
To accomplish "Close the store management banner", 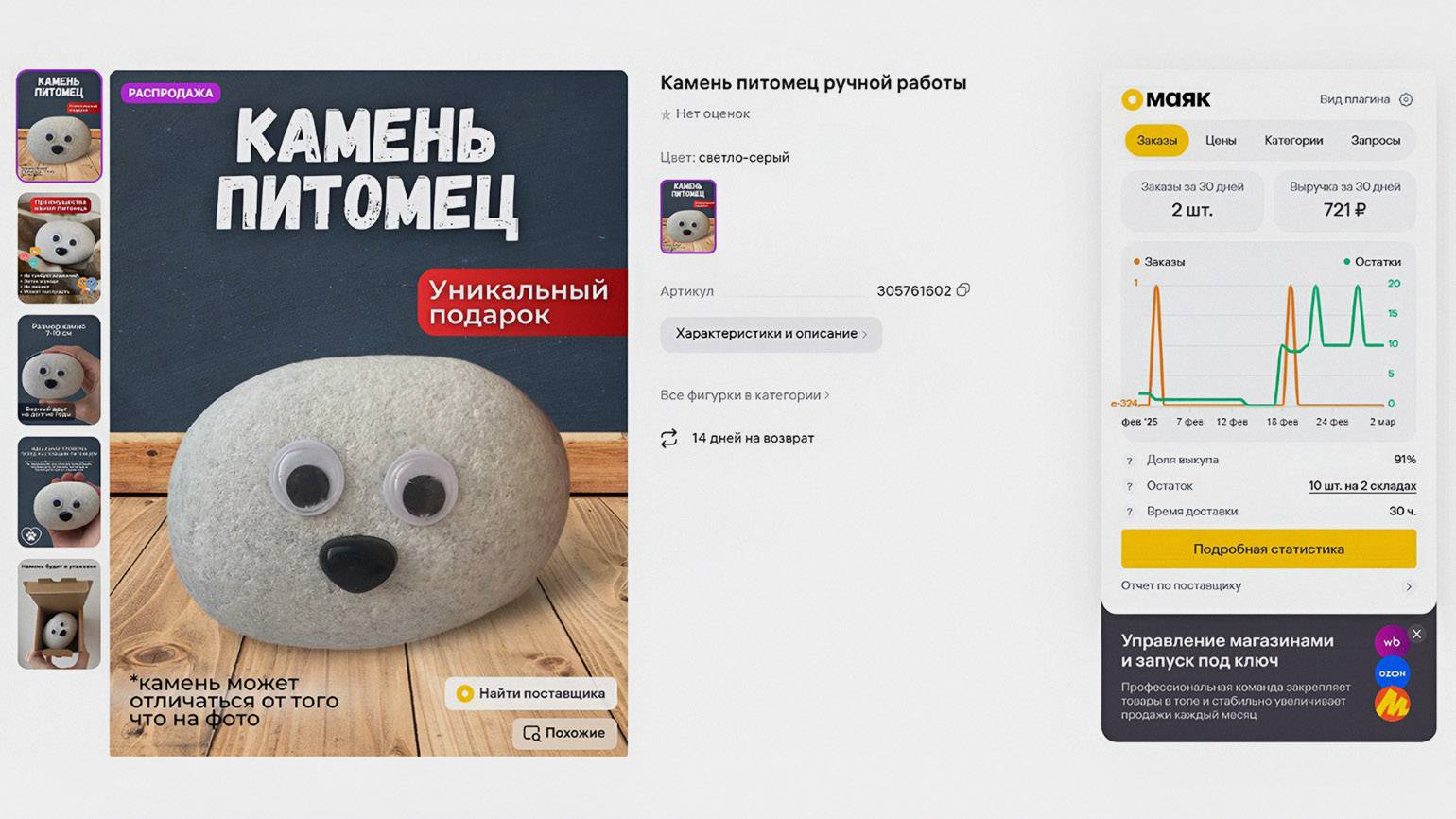I will point(1416,634).
